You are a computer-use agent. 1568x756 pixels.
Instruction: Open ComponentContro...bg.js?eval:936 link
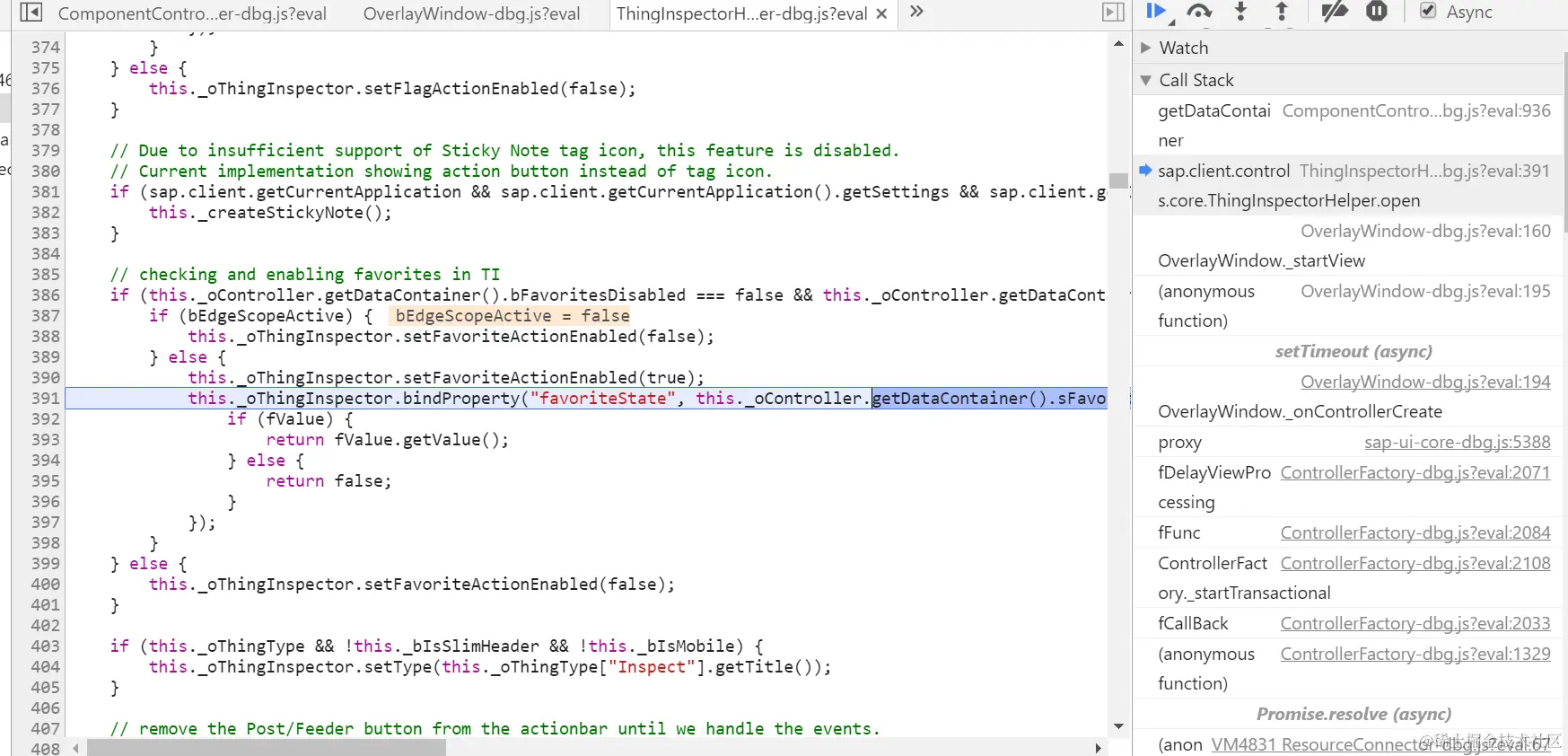click(x=1416, y=110)
